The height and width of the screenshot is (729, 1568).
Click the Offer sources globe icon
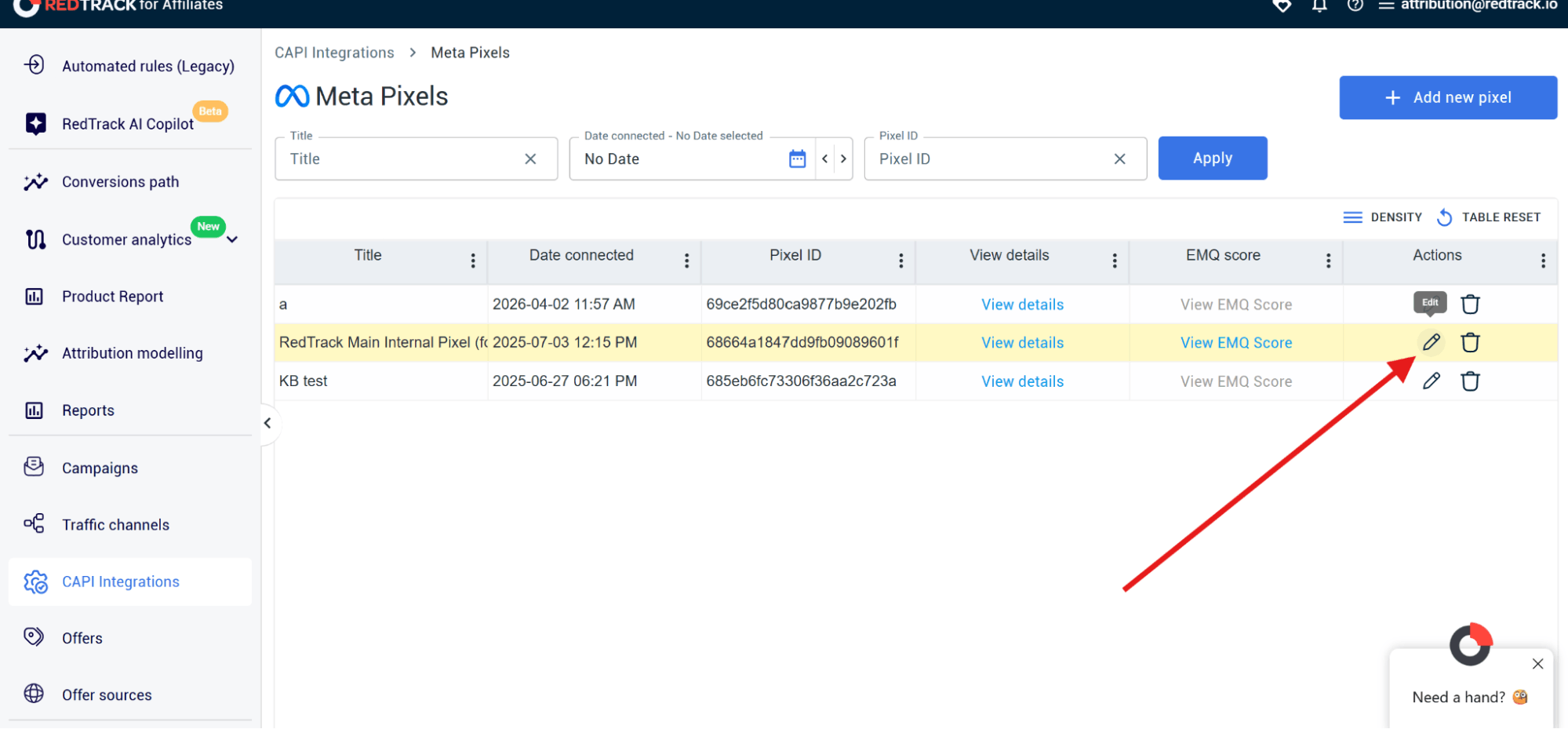click(x=34, y=694)
